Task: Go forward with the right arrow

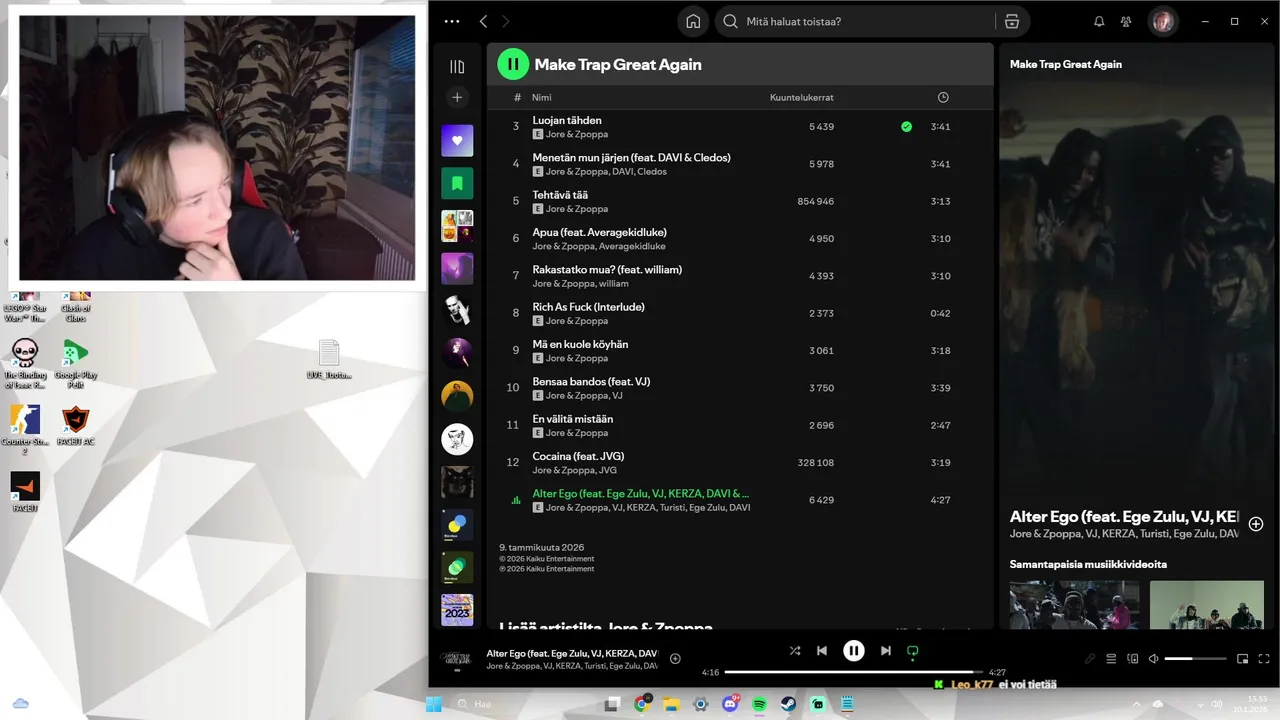Action: [506, 21]
